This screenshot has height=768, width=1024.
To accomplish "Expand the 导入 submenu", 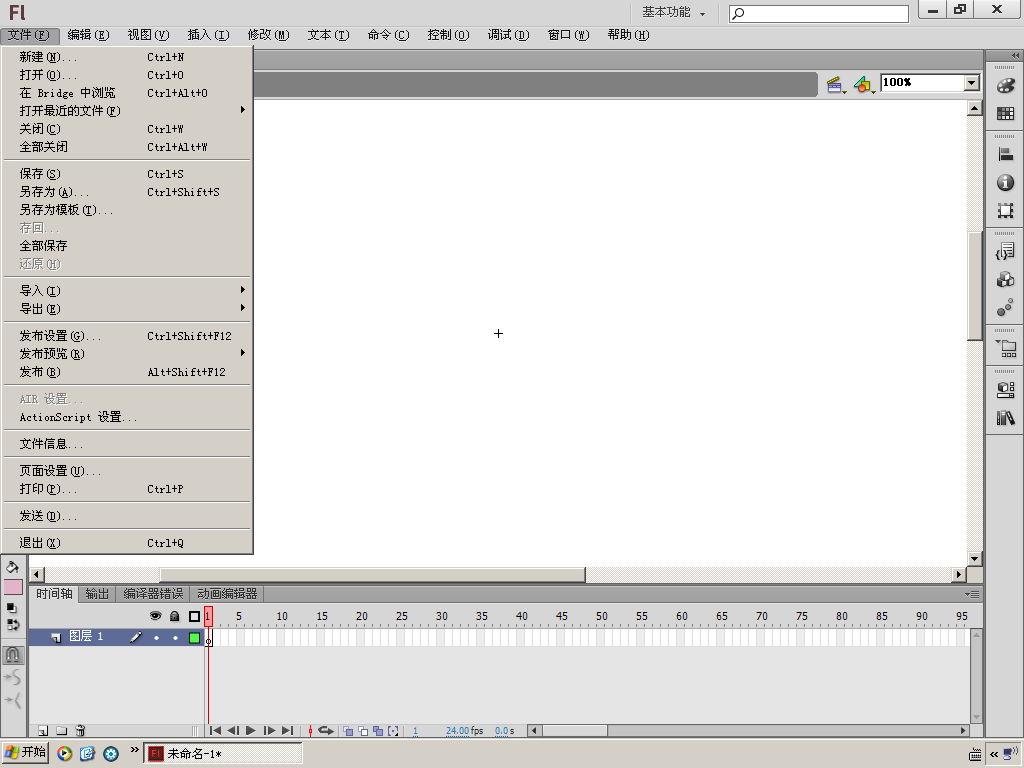I will click(128, 291).
